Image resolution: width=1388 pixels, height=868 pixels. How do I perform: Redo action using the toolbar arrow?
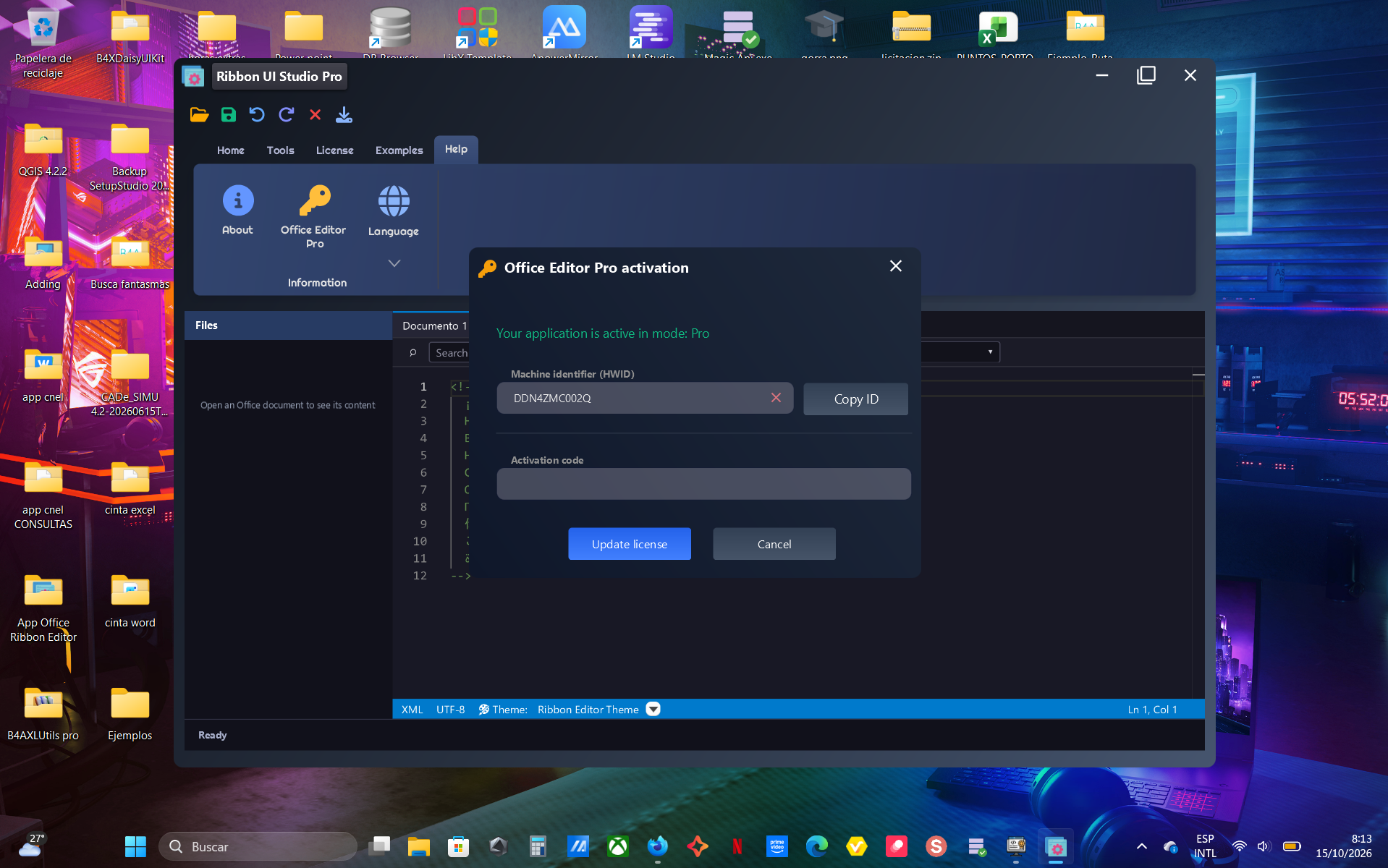[x=287, y=114]
